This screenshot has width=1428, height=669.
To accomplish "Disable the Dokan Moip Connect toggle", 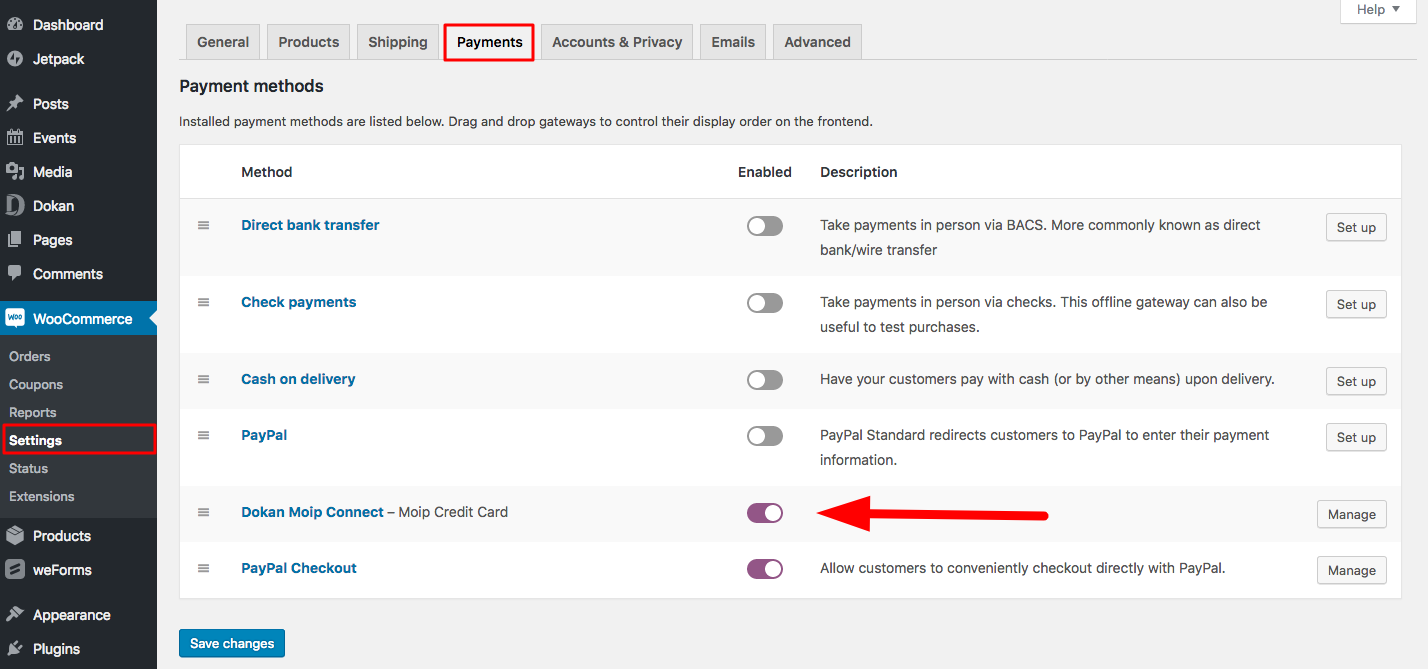I will [x=765, y=513].
